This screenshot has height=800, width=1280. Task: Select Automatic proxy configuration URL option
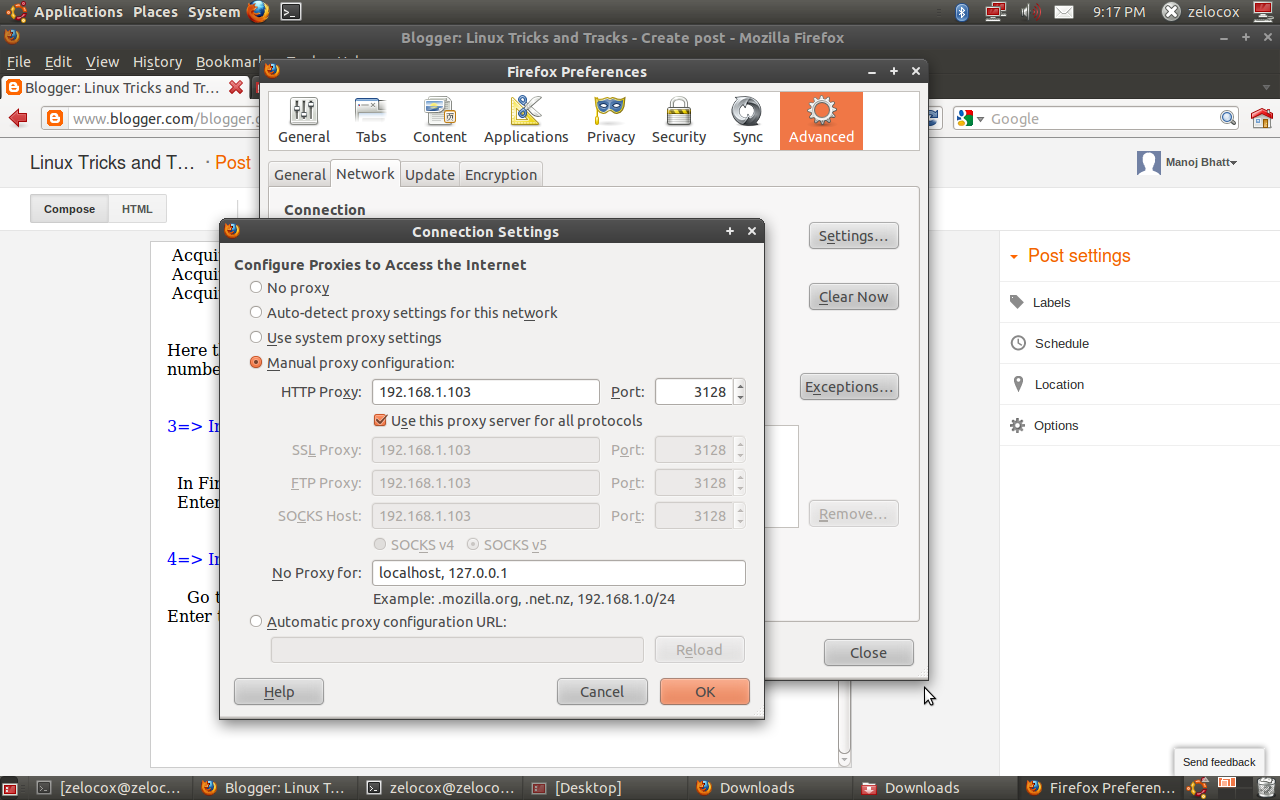[256, 622]
